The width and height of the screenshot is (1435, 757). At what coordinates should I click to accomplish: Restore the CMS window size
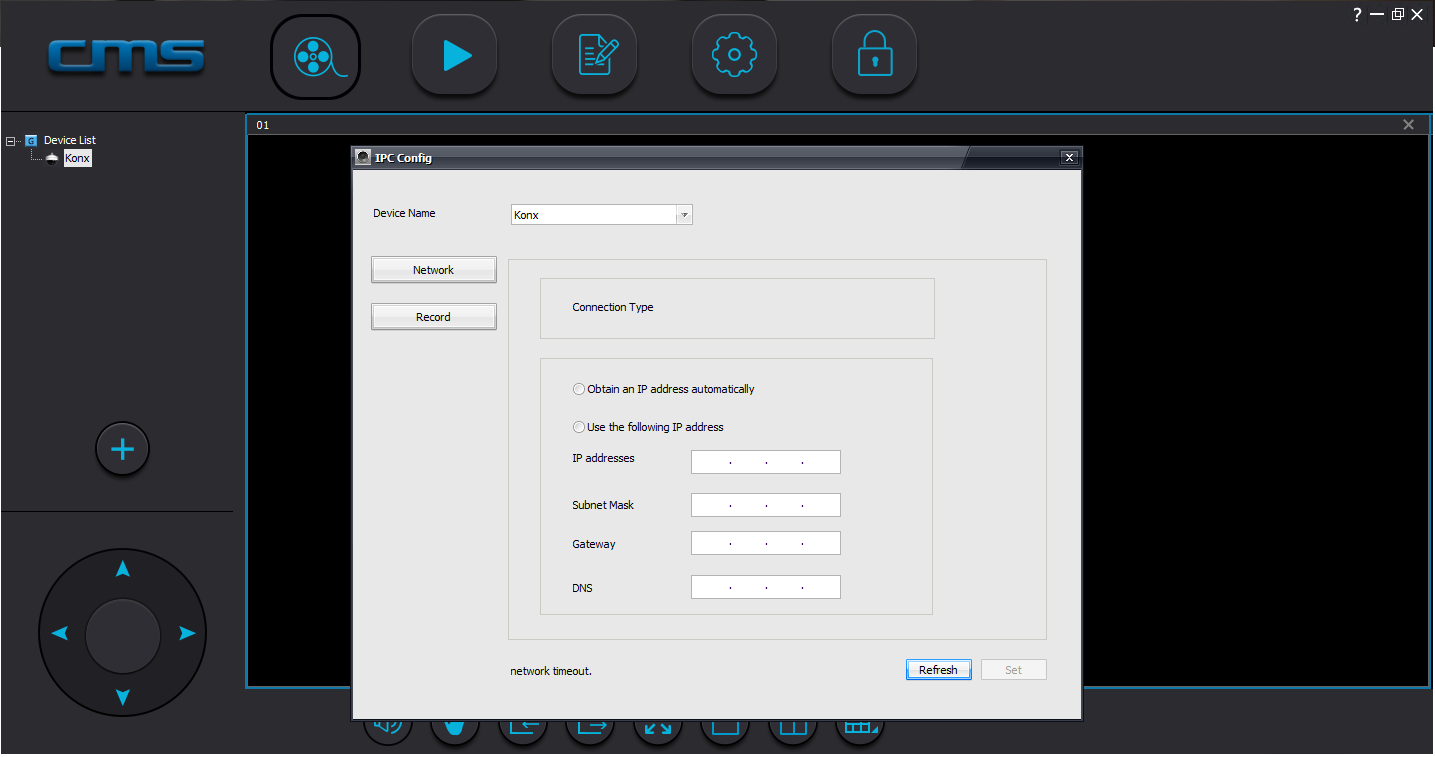pyautogui.click(x=1398, y=14)
